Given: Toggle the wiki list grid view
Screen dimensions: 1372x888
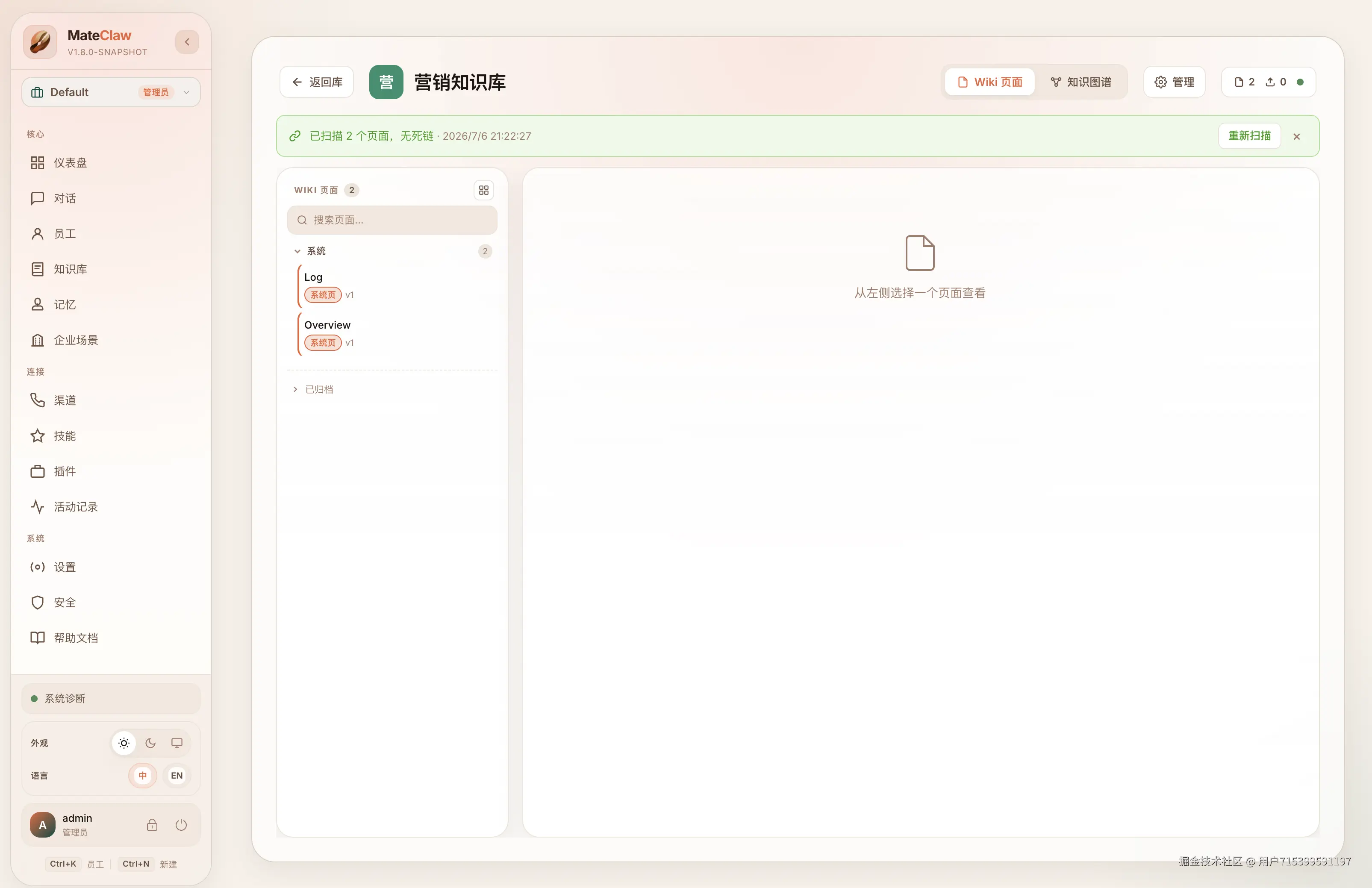Looking at the screenshot, I should [484, 190].
